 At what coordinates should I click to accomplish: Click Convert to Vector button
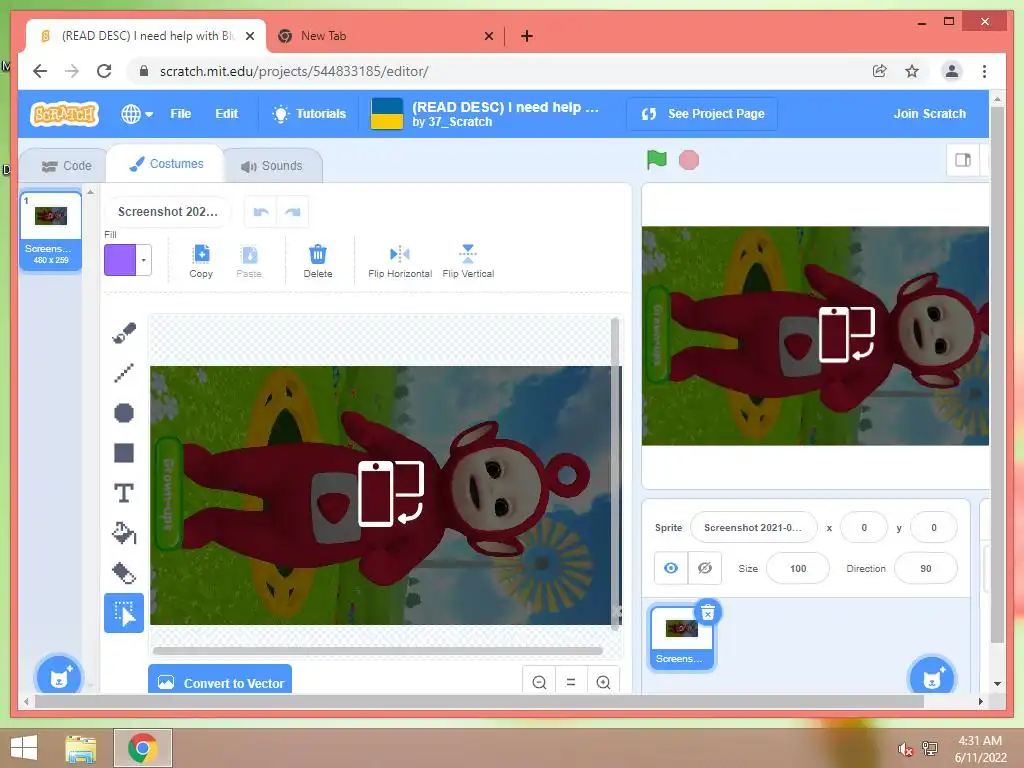[x=220, y=681]
